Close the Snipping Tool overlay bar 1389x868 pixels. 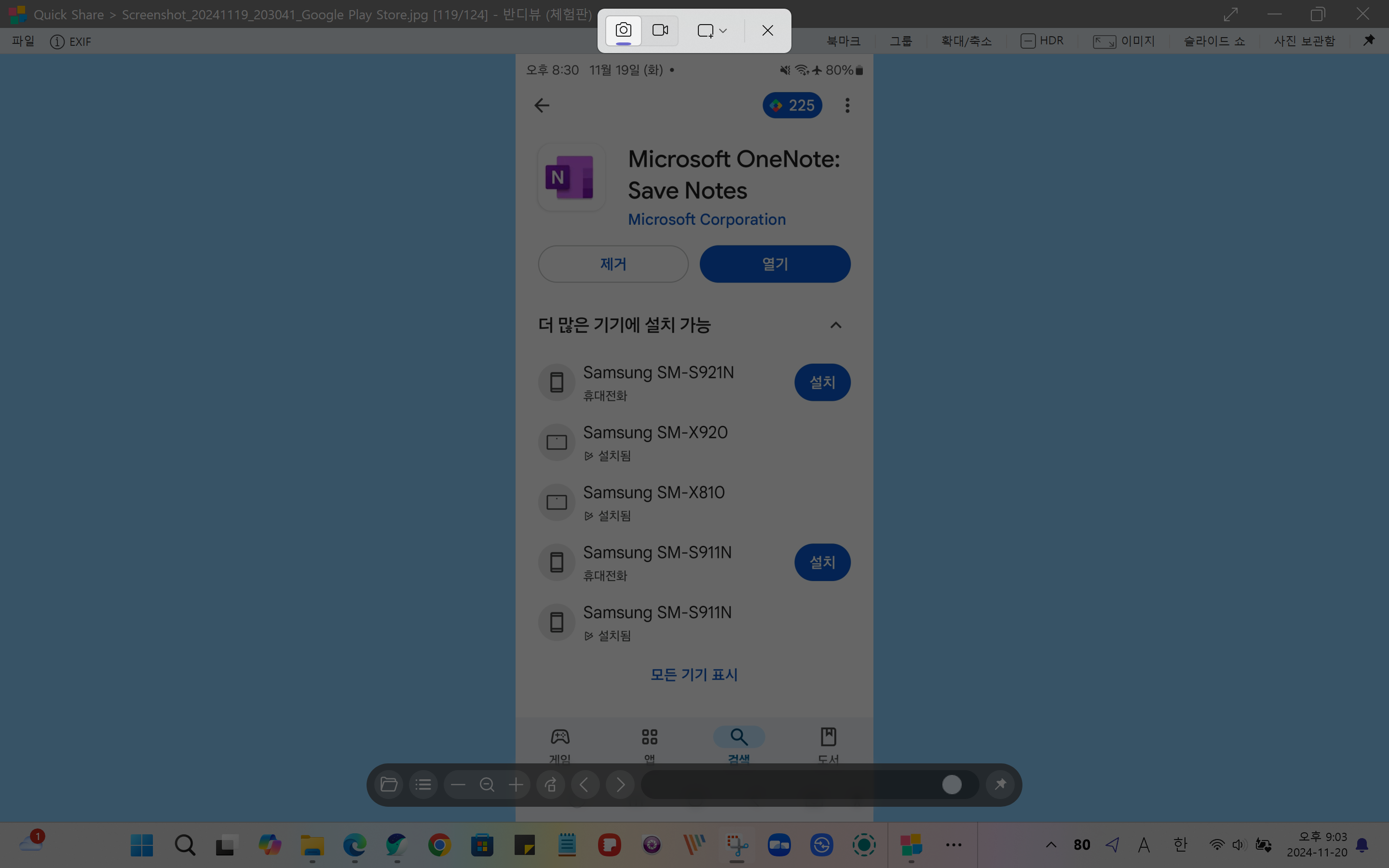(x=767, y=30)
